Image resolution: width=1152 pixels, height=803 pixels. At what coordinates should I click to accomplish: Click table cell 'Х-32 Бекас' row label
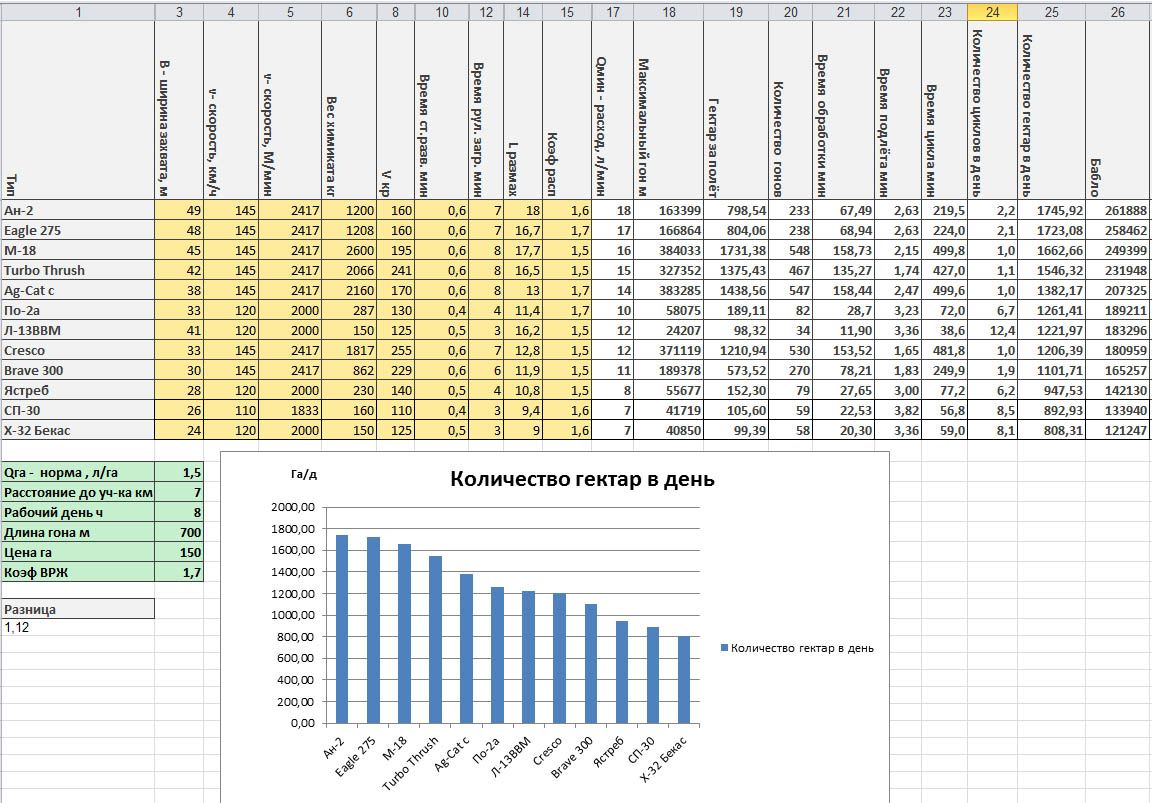coord(78,431)
